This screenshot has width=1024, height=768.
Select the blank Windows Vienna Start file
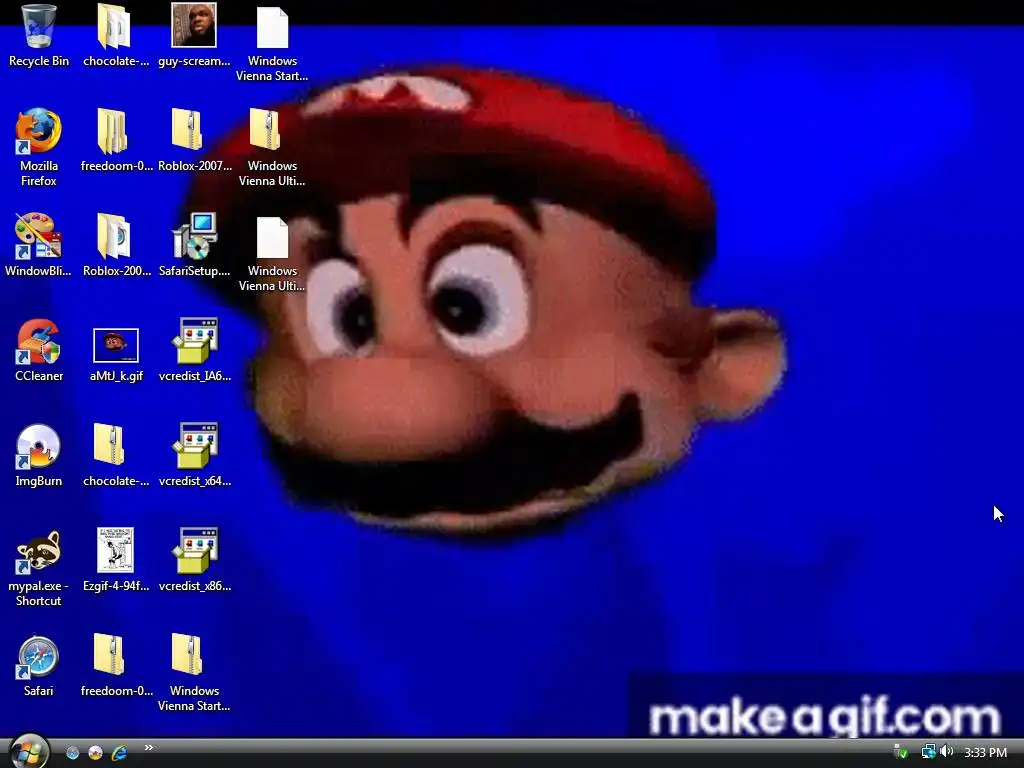point(272,27)
